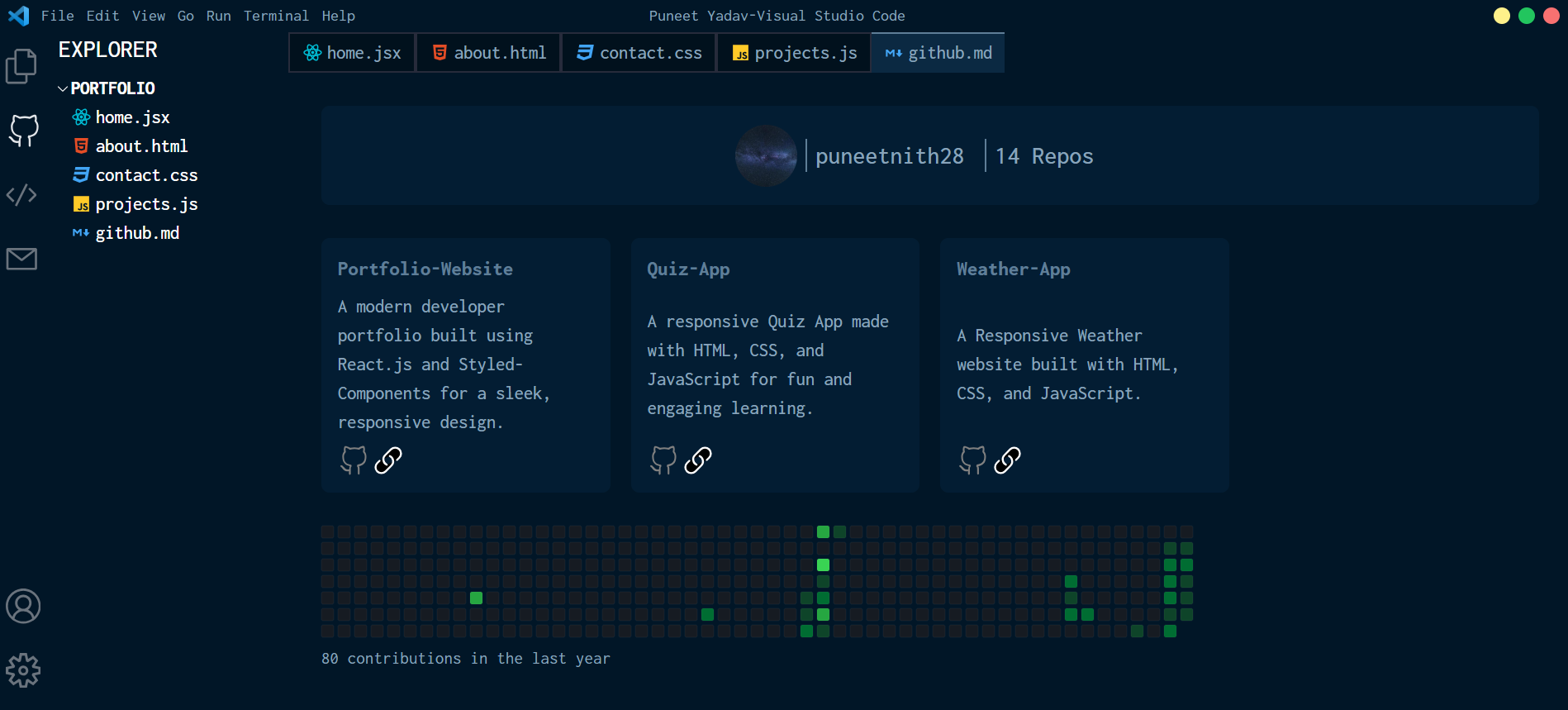Image resolution: width=1568 pixels, height=710 pixels.
Task: Open the Go menu
Action: [186, 16]
